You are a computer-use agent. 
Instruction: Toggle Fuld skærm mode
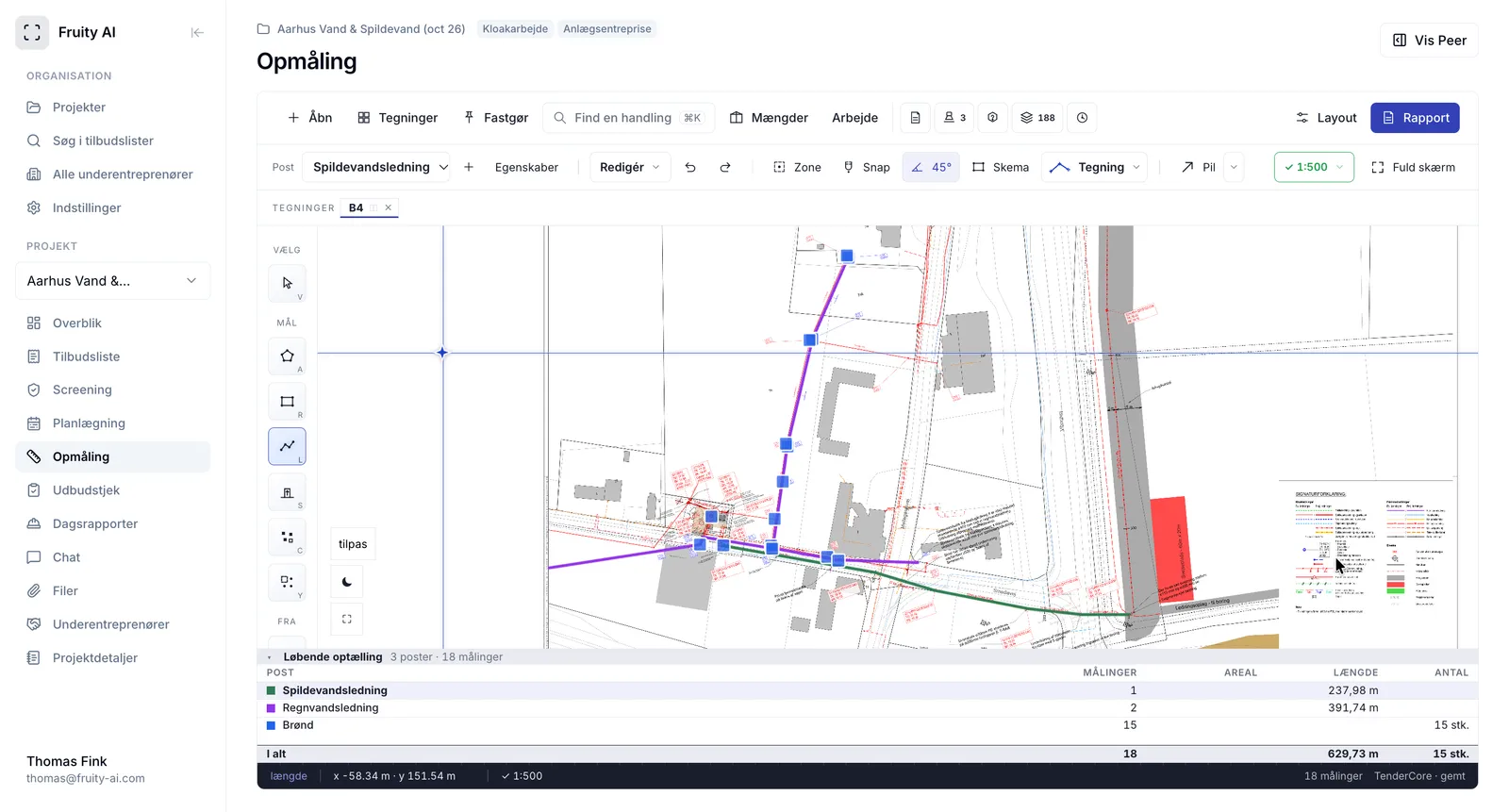tap(1413, 167)
